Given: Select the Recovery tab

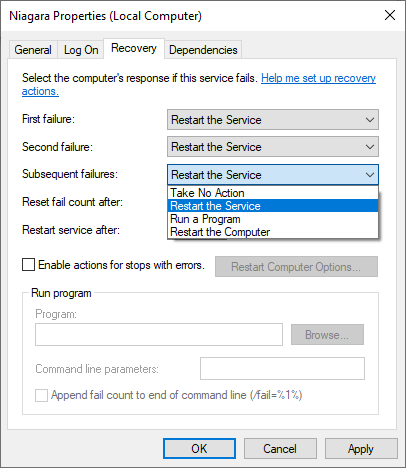Looking at the screenshot, I should tap(134, 48).
